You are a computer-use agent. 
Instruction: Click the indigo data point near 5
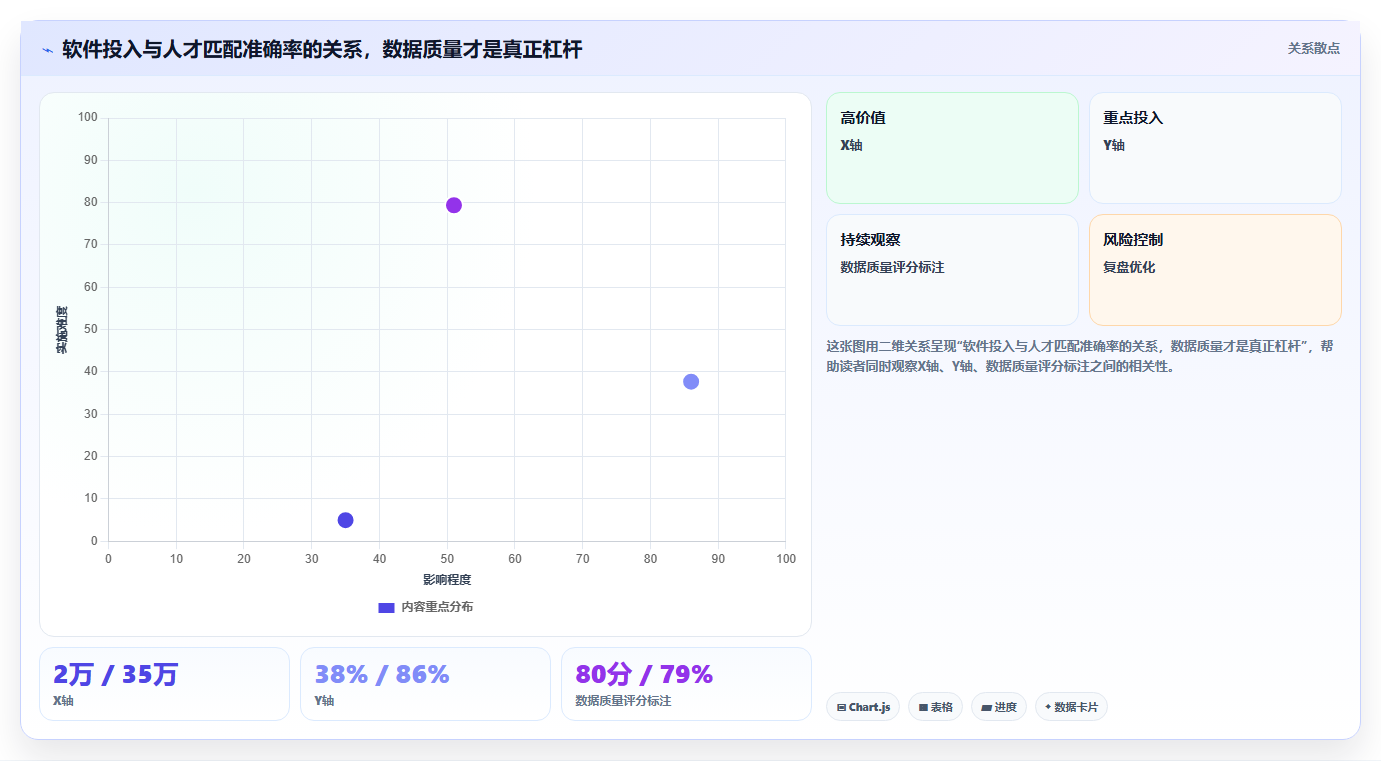pyautogui.click(x=345, y=520)
